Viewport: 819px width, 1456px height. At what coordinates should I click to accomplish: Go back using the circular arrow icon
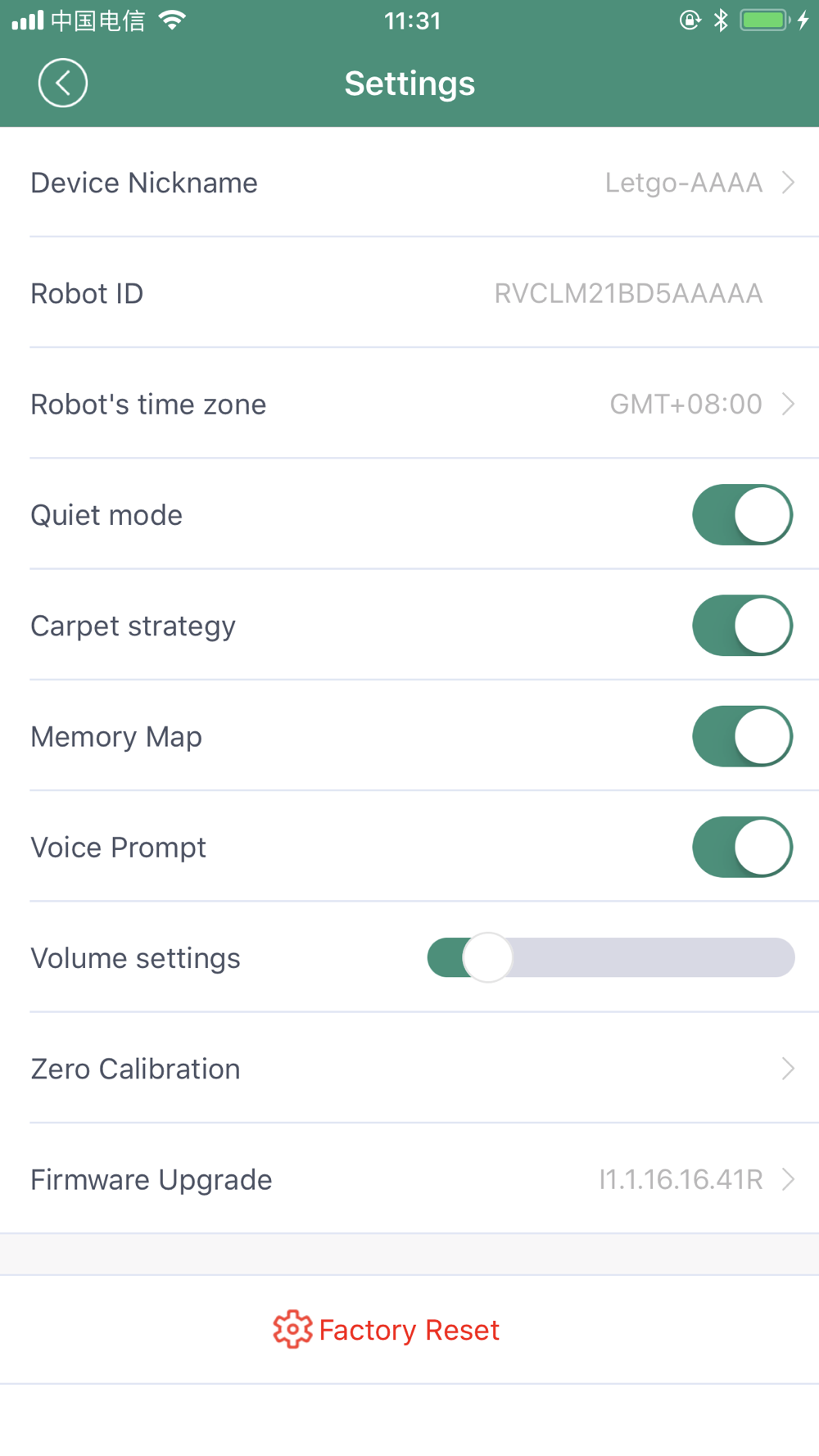coord(63,83)
